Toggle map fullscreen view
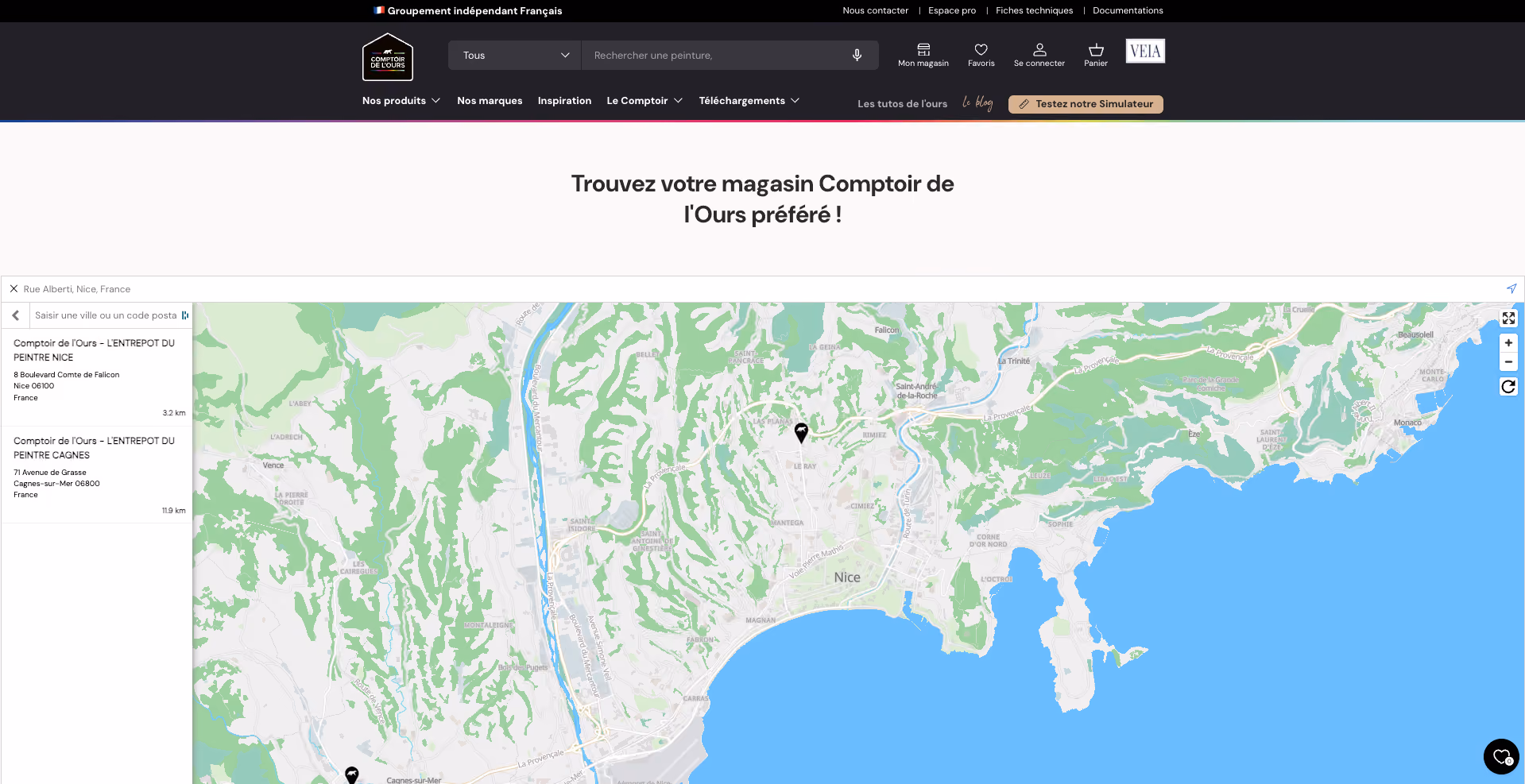This screenshot has width=1525, height=784. point(1508,319)
